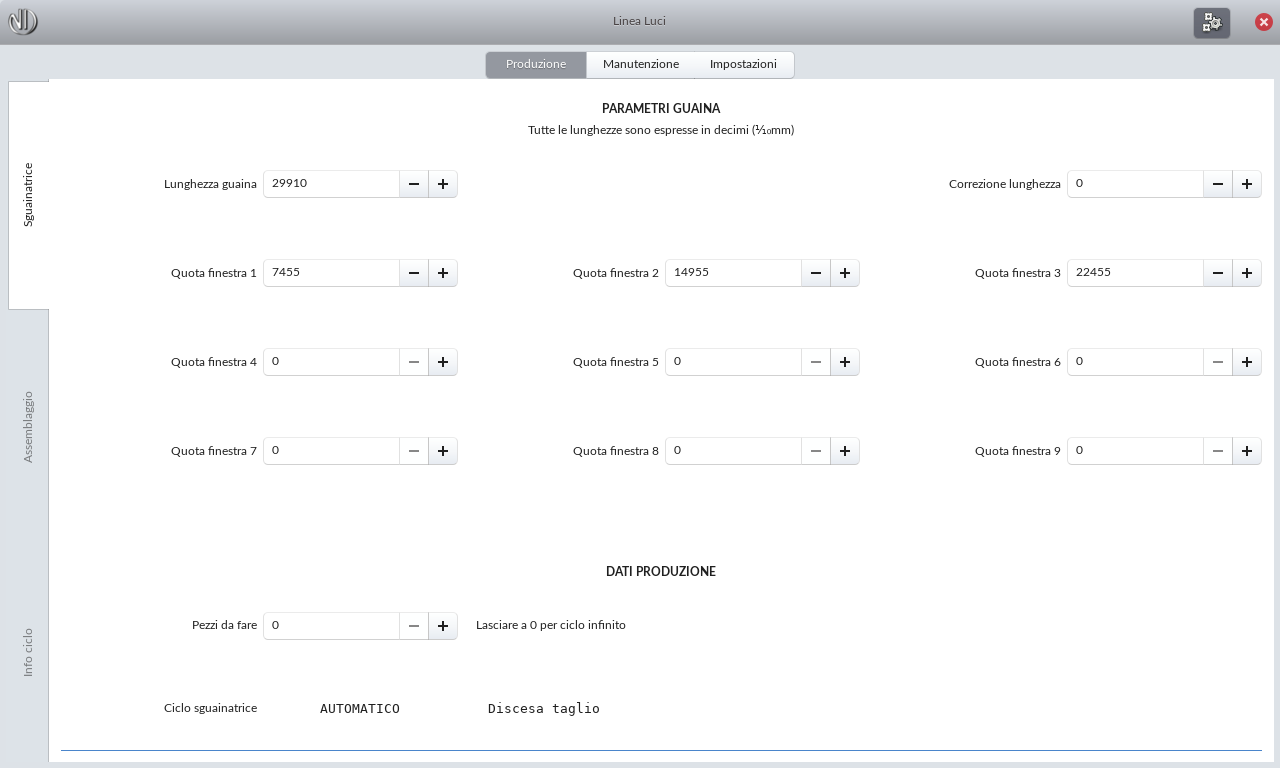
Task: Focus the Correzione lunghezza input field
Action: 1136,184
